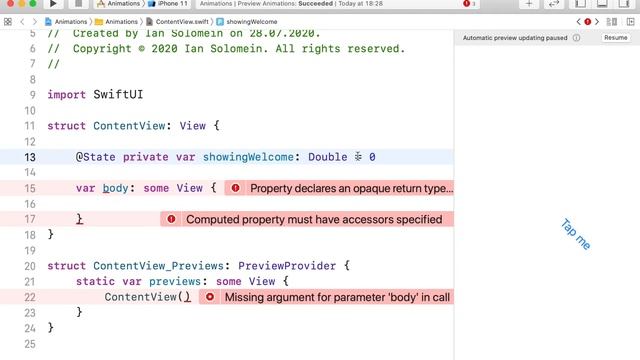Click 'previews' property on line 21
The image size is (640, 360).
175,281
